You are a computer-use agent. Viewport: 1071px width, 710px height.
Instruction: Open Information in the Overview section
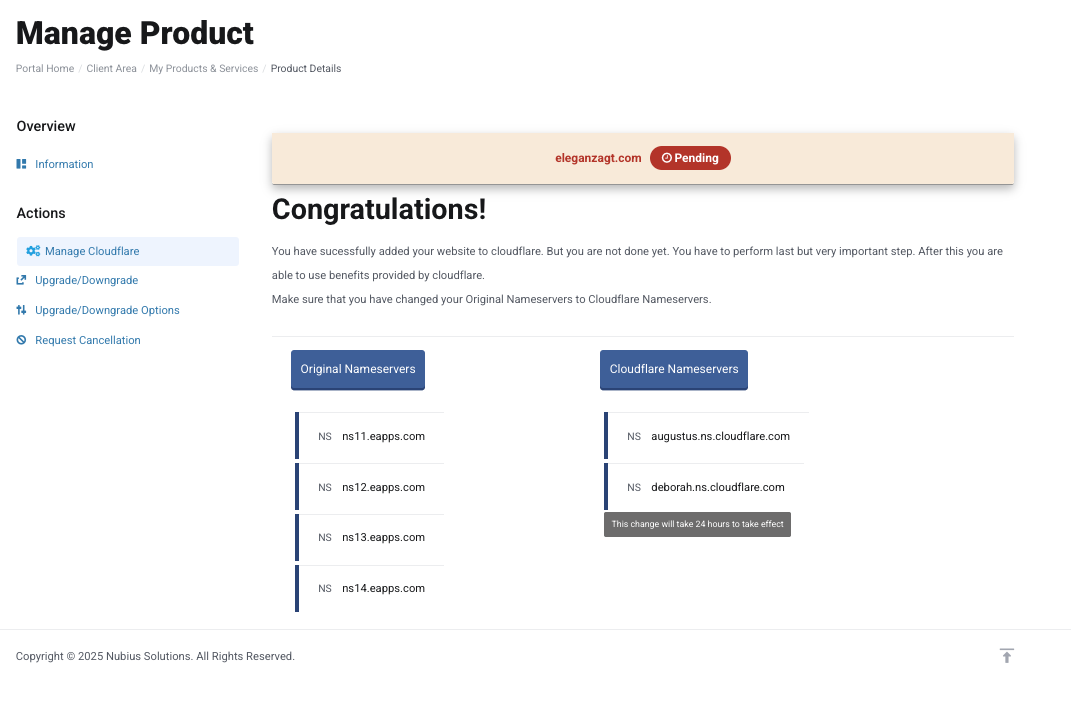(64, 164)
